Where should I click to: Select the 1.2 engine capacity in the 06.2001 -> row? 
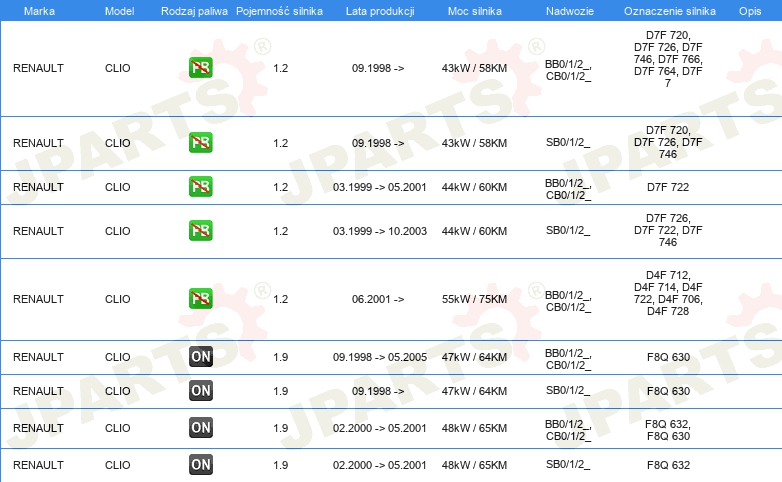point(281,299)
